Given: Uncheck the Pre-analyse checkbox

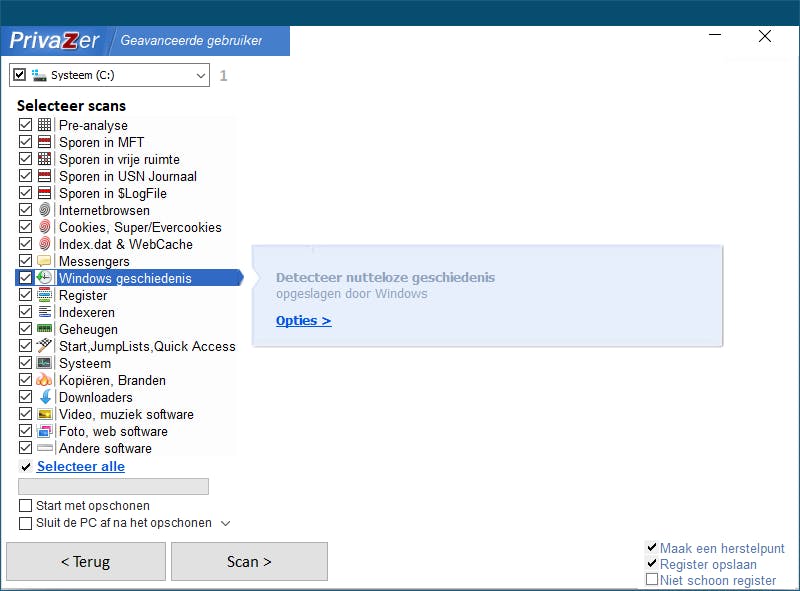Looking at the screenshot, I should tap(25, 125).
